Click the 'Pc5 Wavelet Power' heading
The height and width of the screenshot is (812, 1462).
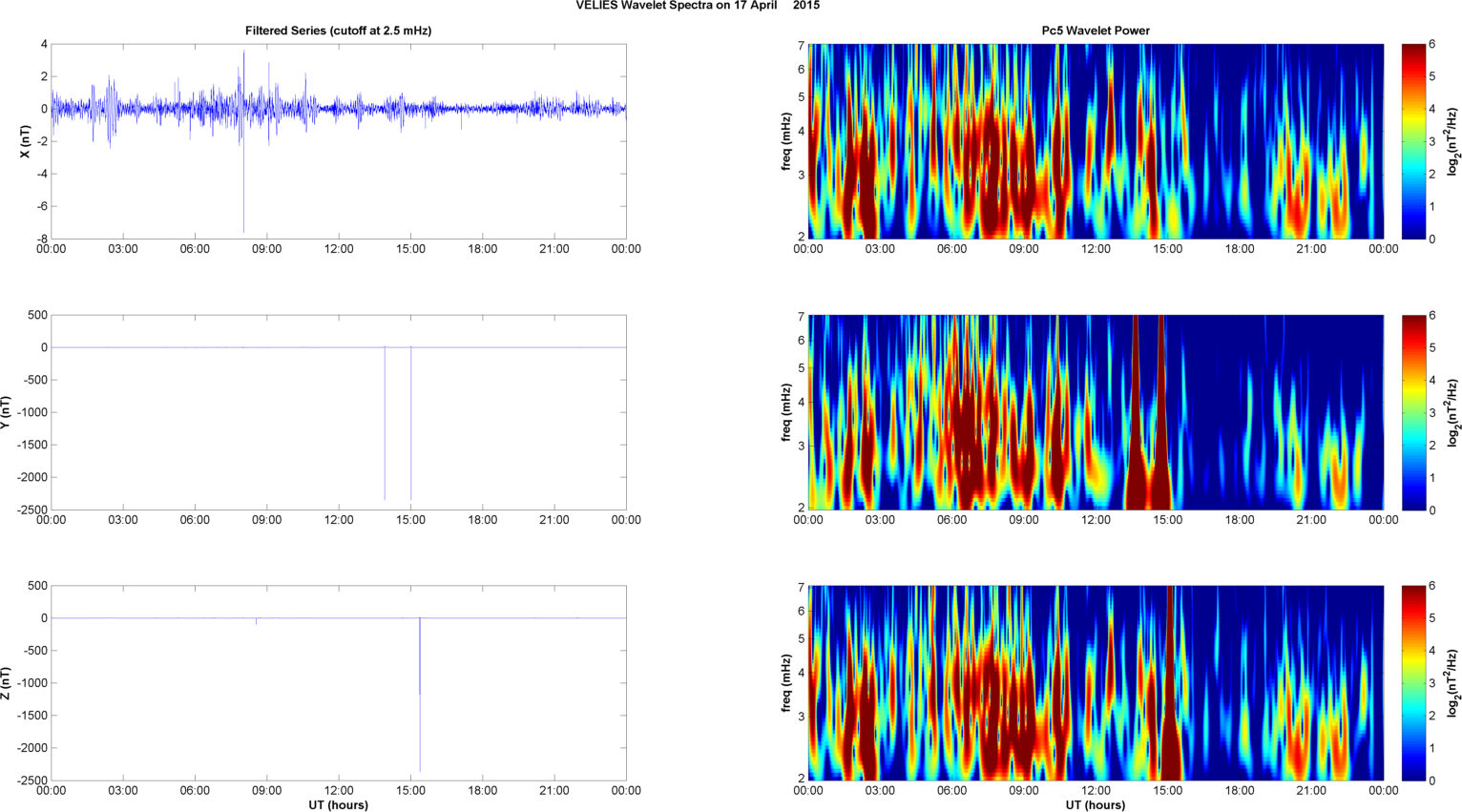(1096, 31)
